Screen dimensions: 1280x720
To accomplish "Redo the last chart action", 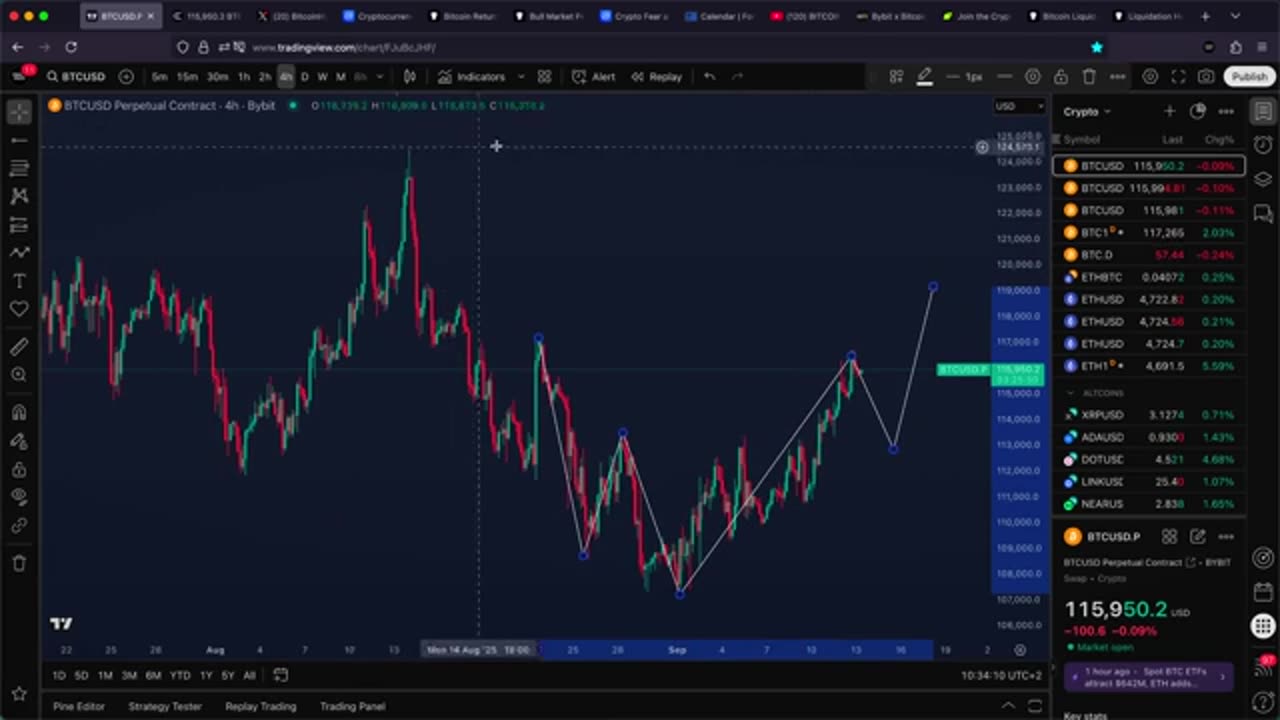I will tap(737, 77).
